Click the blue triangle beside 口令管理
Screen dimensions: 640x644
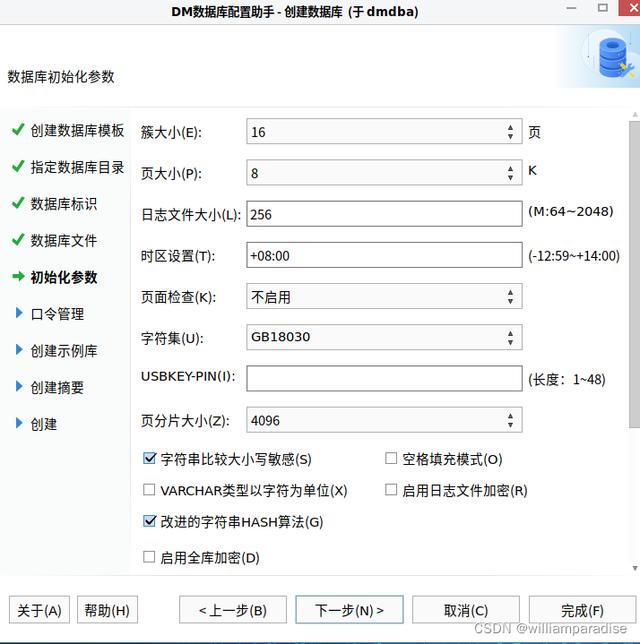tap(19, 313)
